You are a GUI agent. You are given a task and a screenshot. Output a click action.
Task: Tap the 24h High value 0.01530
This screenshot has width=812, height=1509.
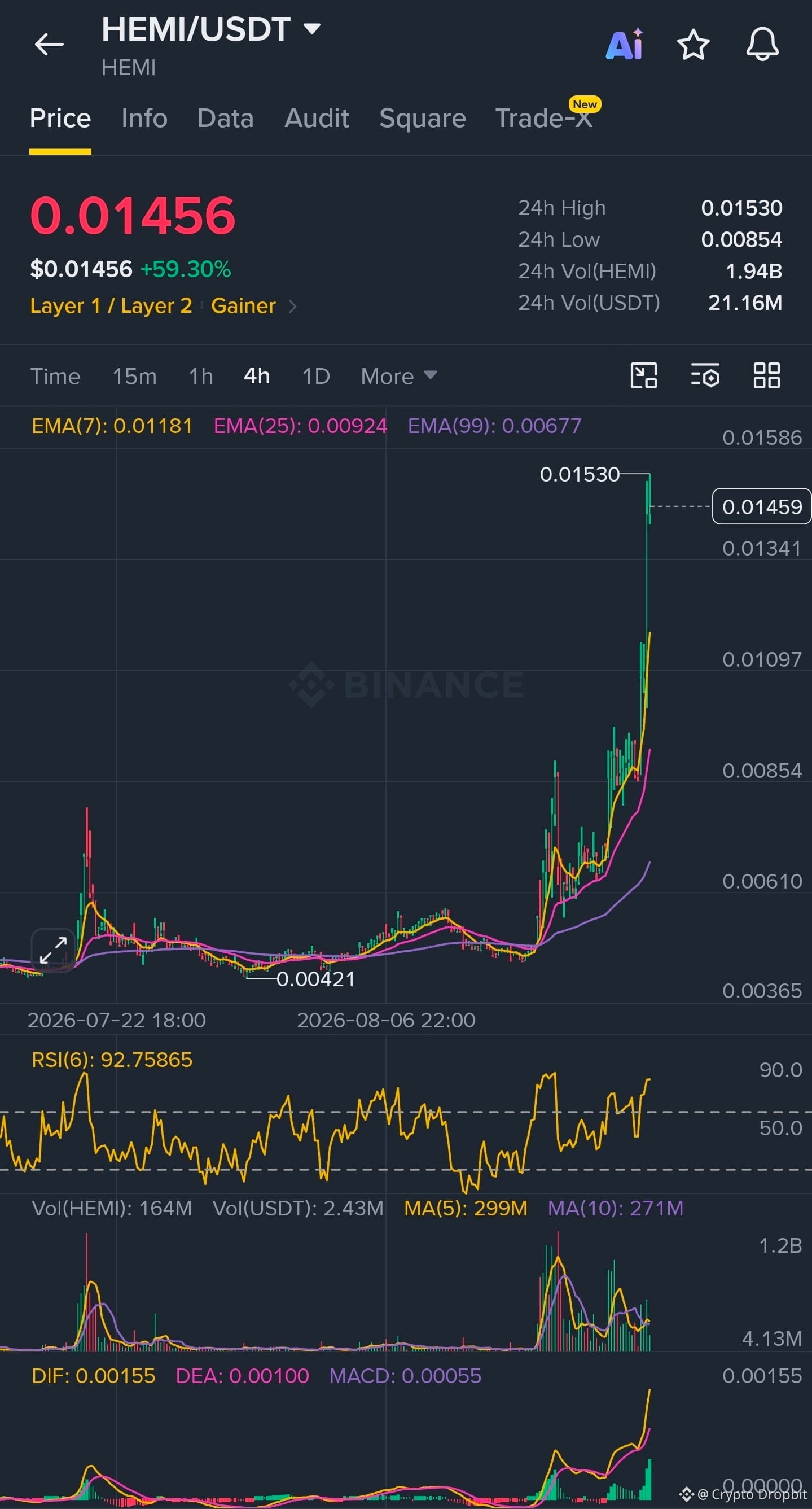pos(742,208)
